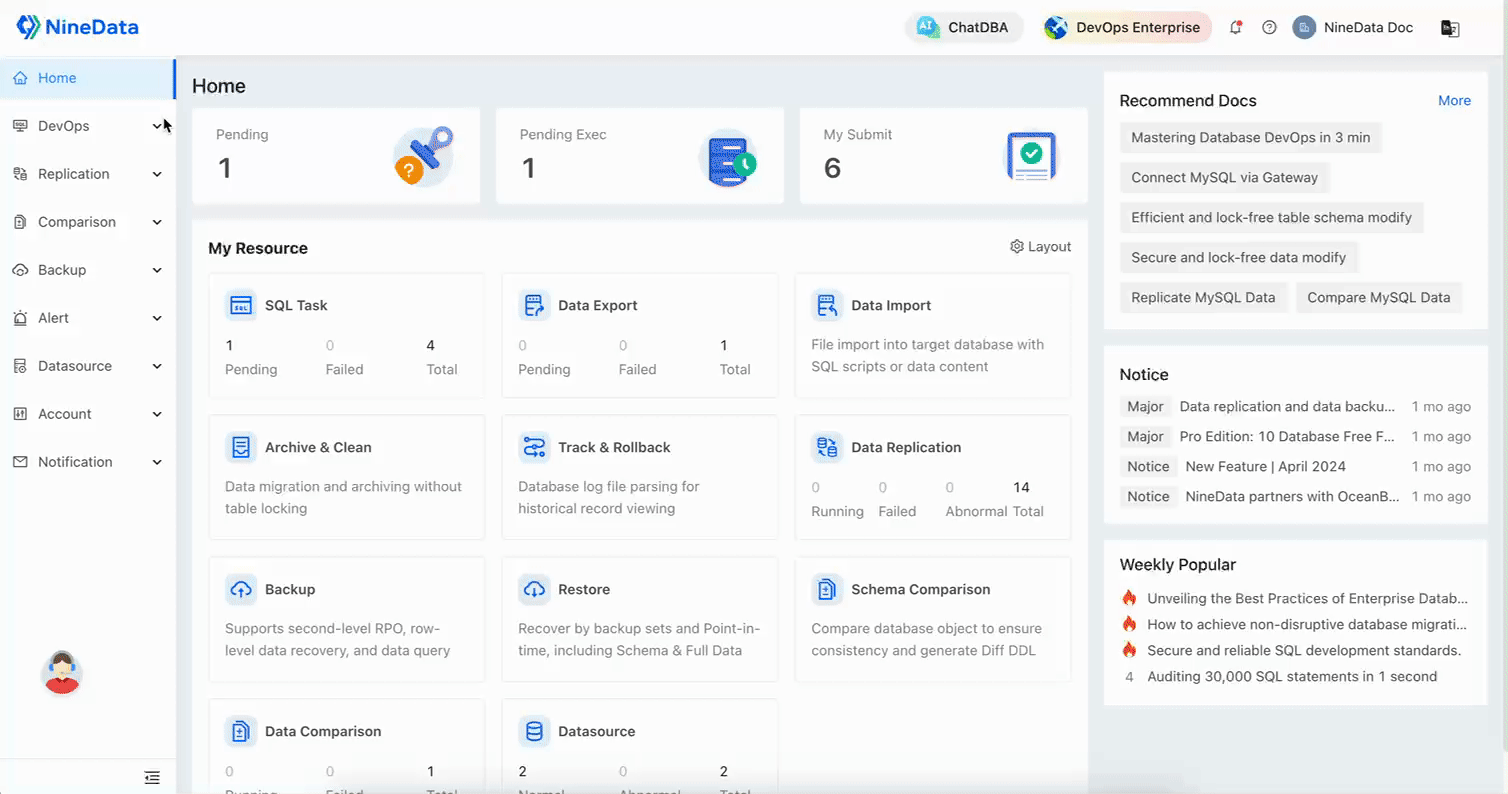Expand the DevOps chevron
The height and width of the screenshot is (794, 1508).
[x=157, y=126]
